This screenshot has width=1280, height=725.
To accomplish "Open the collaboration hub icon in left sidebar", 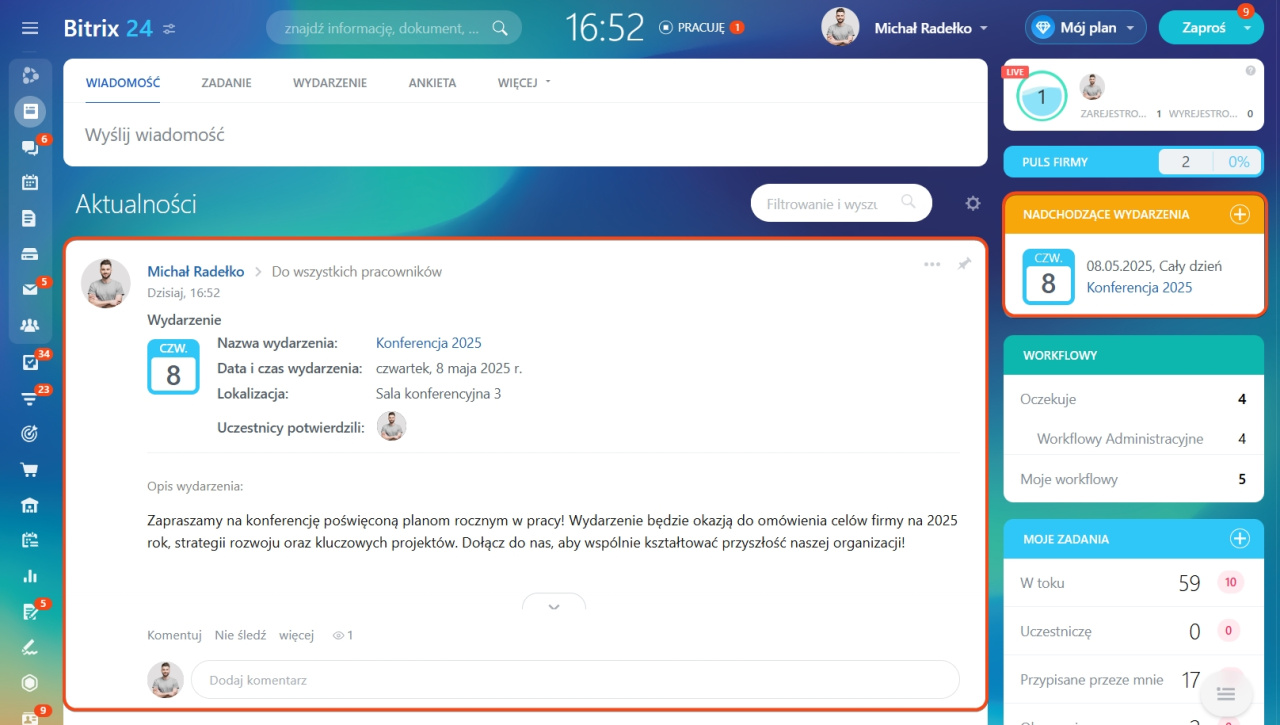I will (30, 75).
